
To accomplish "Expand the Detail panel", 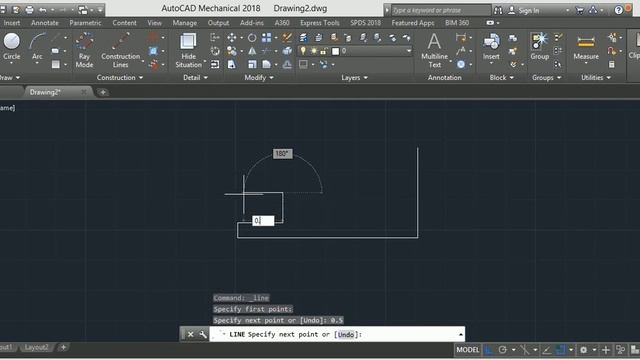I will click(196, 78).
